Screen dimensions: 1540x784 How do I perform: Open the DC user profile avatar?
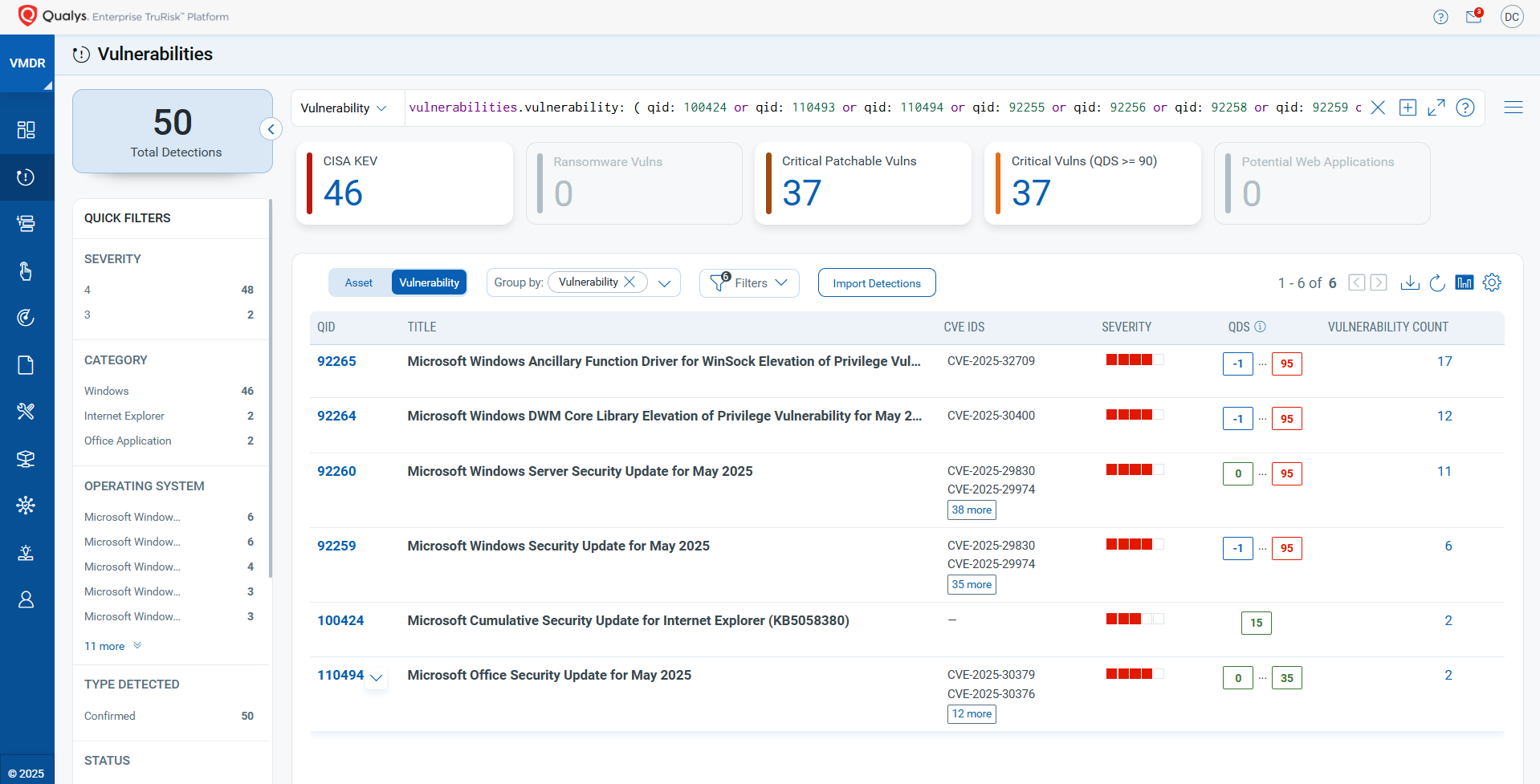click(x=1512, y=17)
